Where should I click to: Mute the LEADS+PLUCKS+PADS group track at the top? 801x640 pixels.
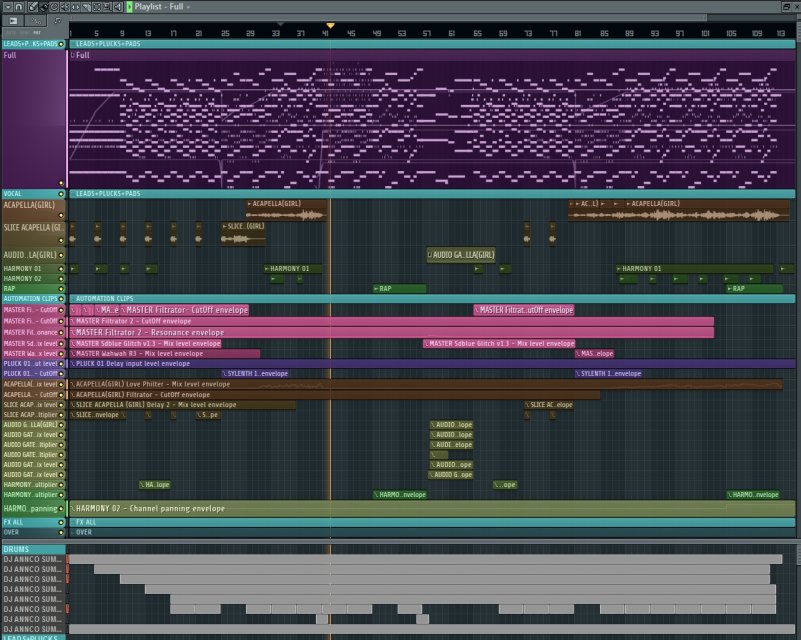61,44
